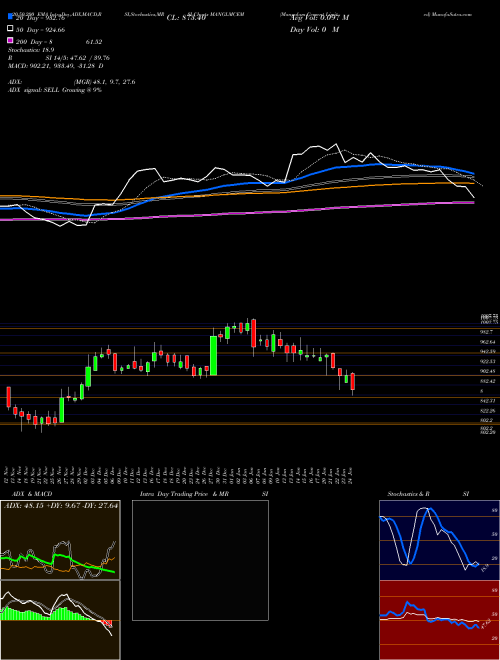
Task: Click the 922.53 price axis label
Action: click(x=487, y=361)
